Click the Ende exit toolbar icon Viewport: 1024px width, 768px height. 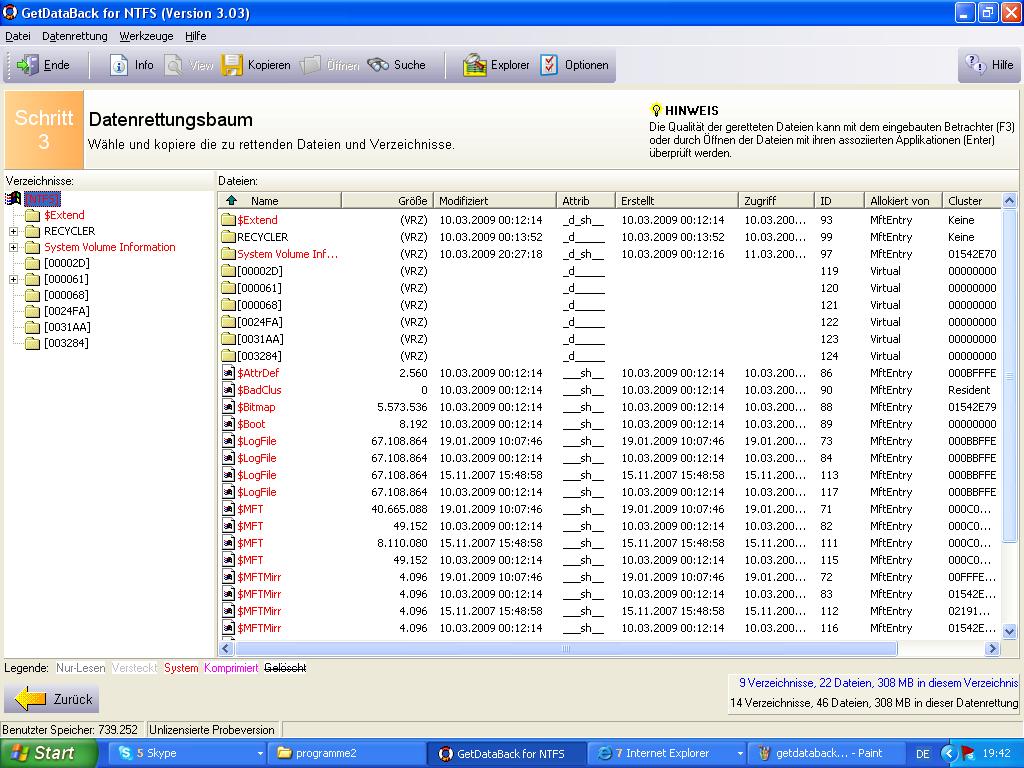point(27,65)
